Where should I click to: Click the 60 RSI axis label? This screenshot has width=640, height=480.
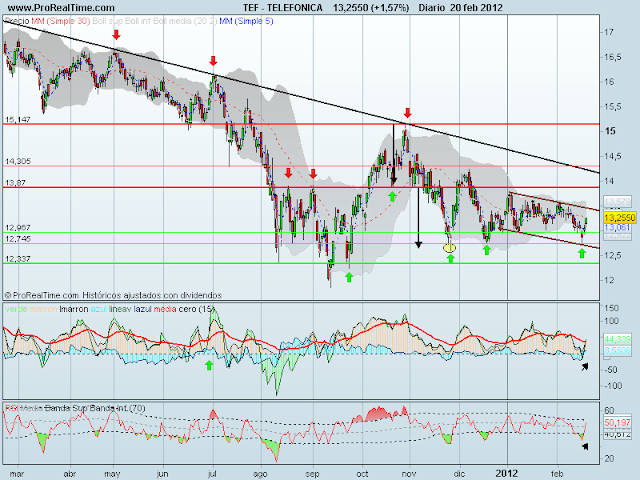tap(609, 410)
